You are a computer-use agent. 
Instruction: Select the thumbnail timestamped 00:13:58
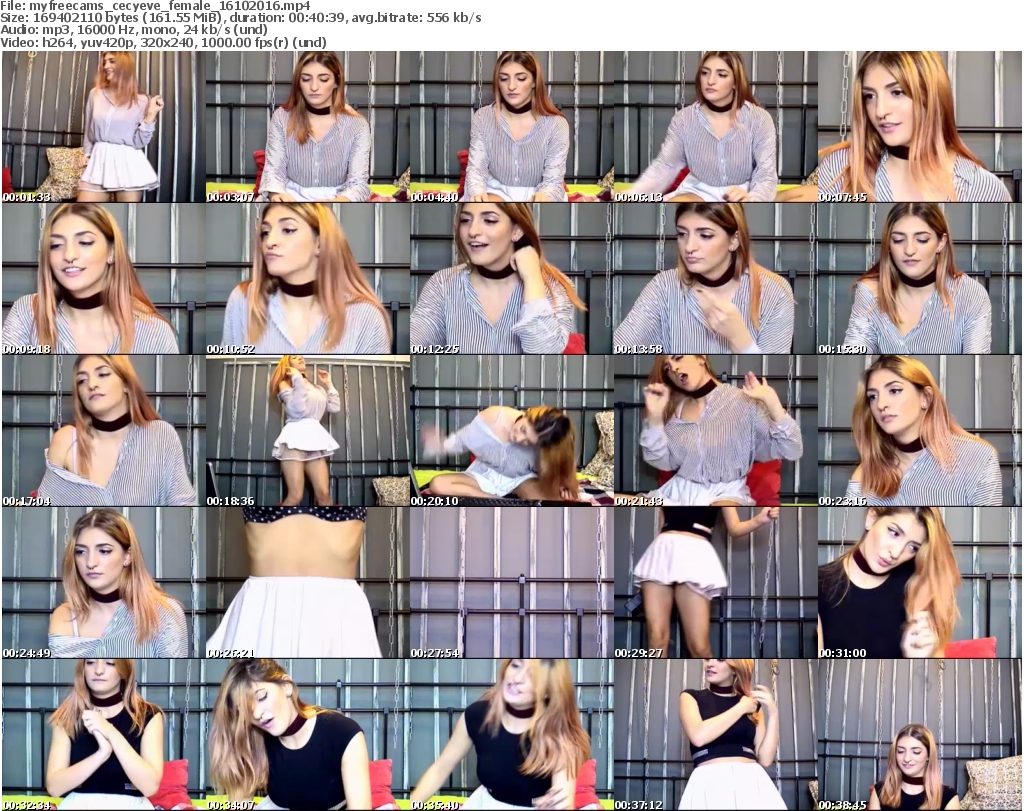click(715, 279)
